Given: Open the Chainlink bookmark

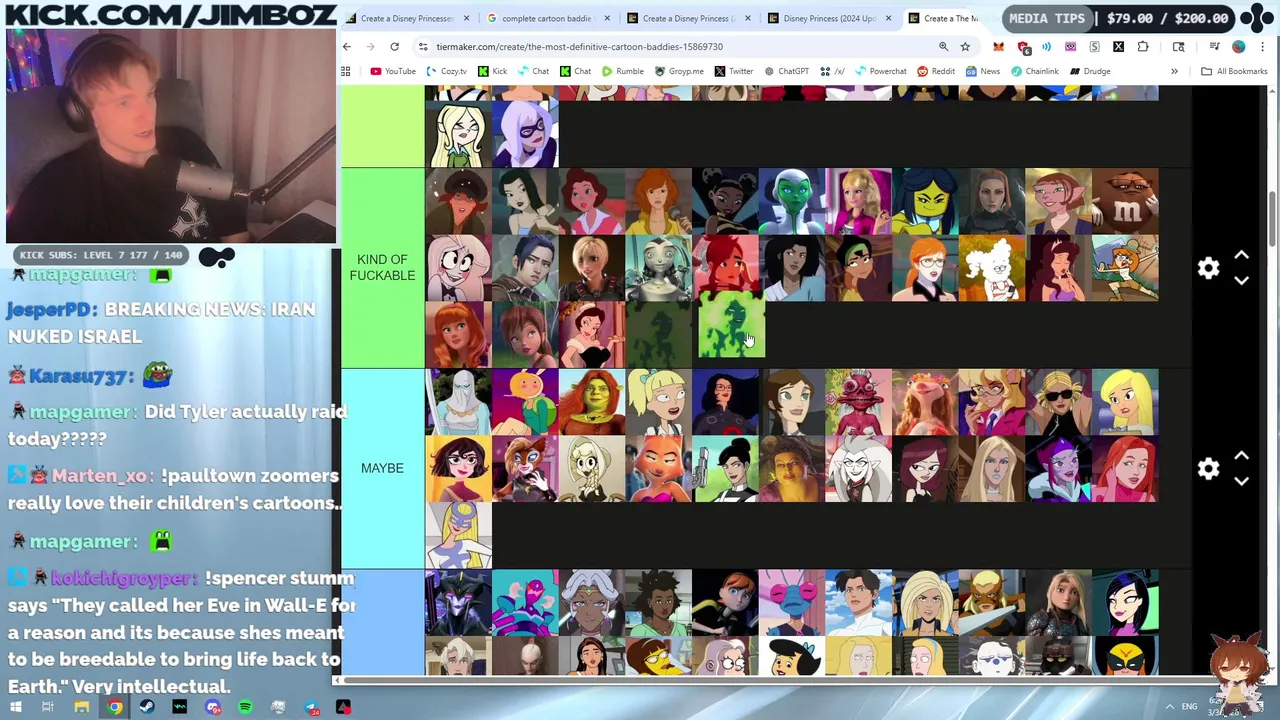Looking at the screenshot, I should (1034, 71).
